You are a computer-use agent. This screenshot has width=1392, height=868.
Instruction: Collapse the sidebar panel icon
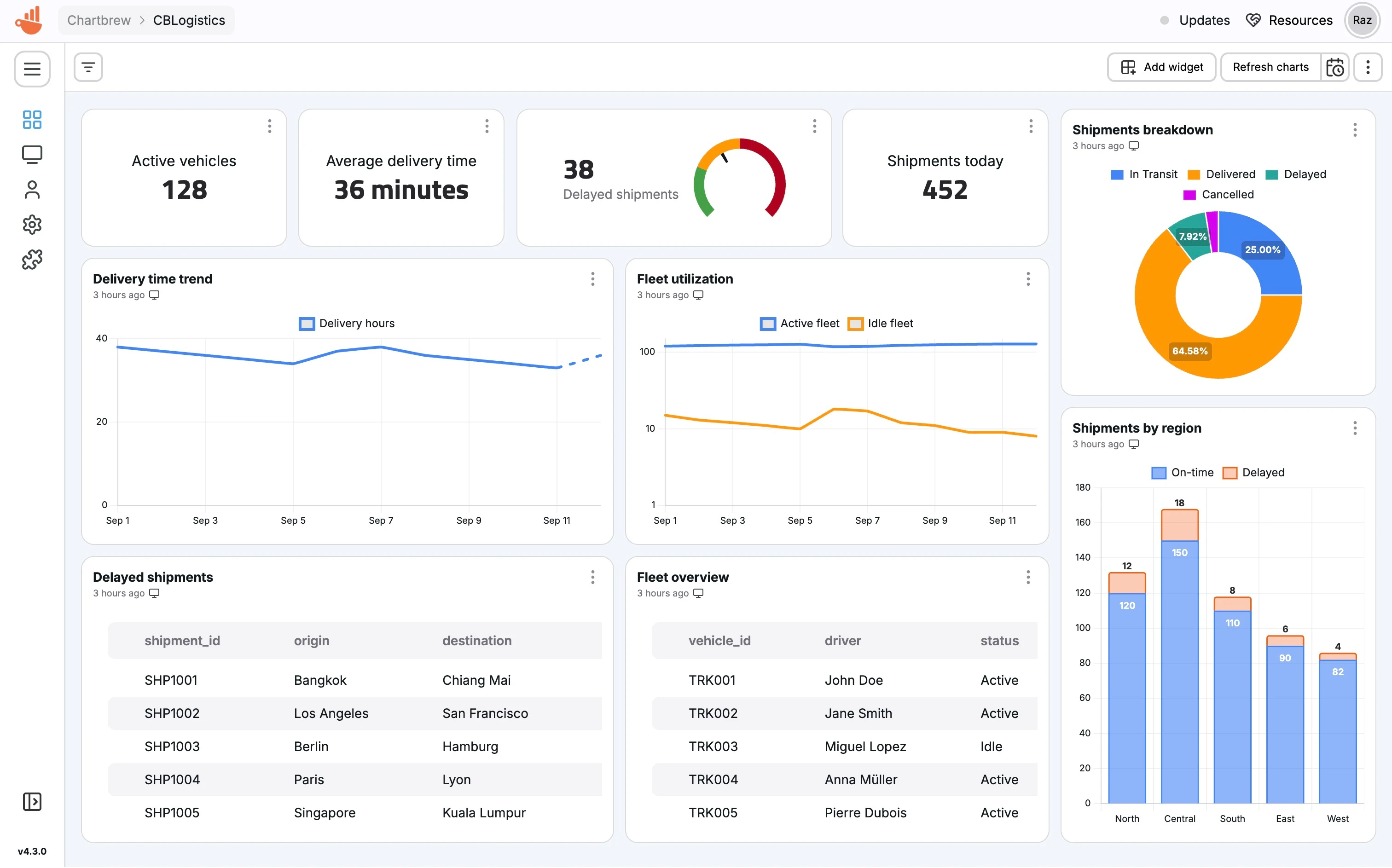[32, 801]
